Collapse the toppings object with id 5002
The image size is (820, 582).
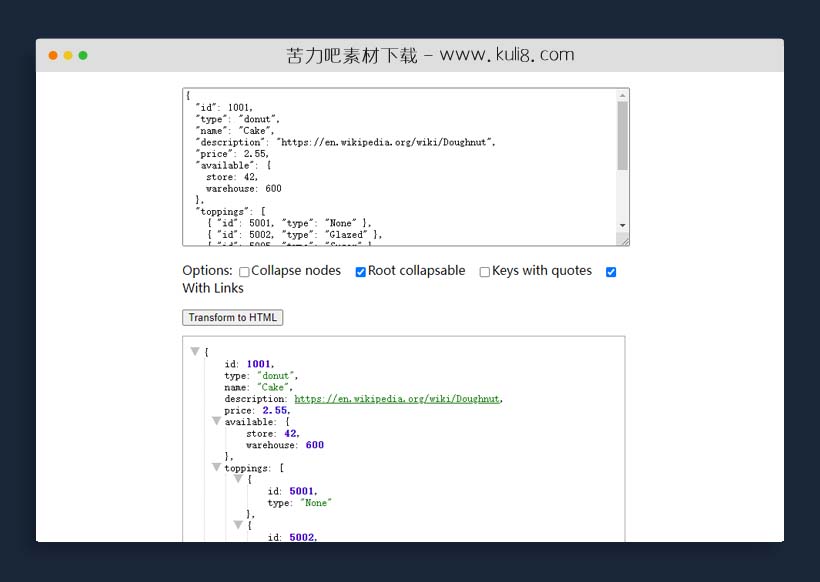coord(238,525)
